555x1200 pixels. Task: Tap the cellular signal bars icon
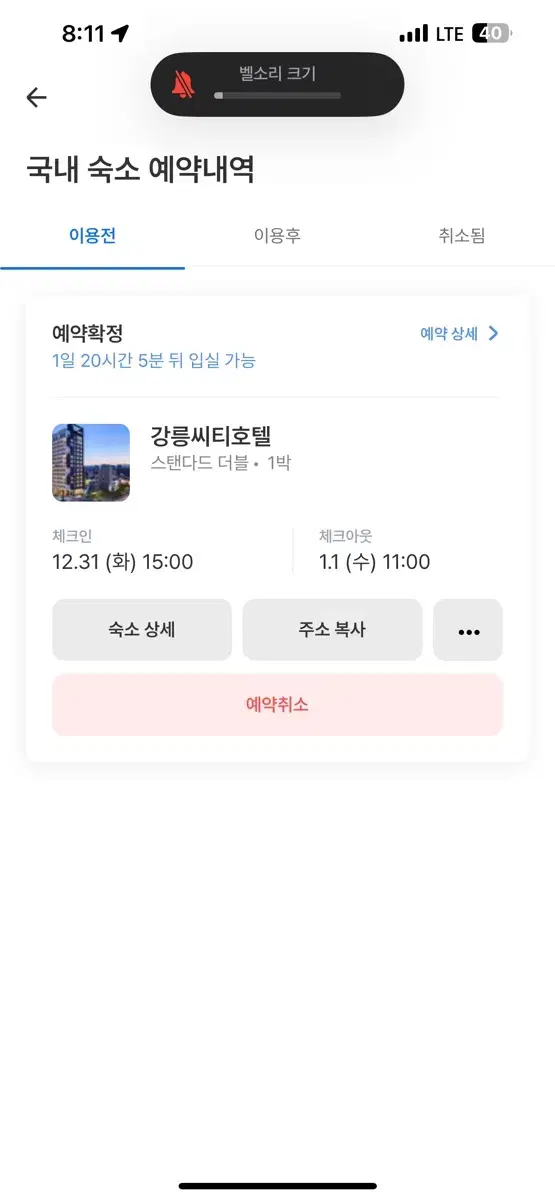click(x=413, y=34)
